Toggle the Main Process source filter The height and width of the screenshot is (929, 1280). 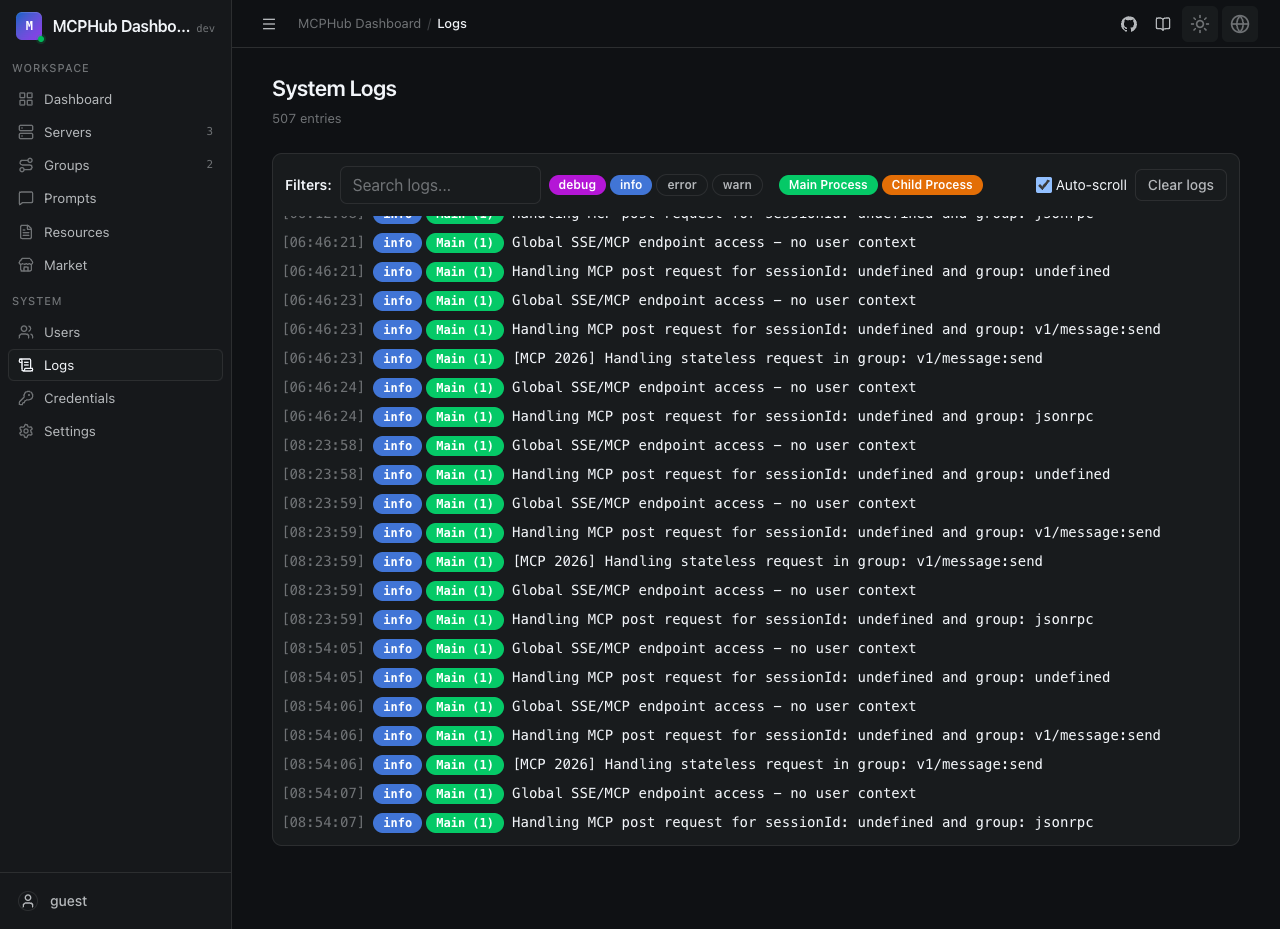coord(828,185)
